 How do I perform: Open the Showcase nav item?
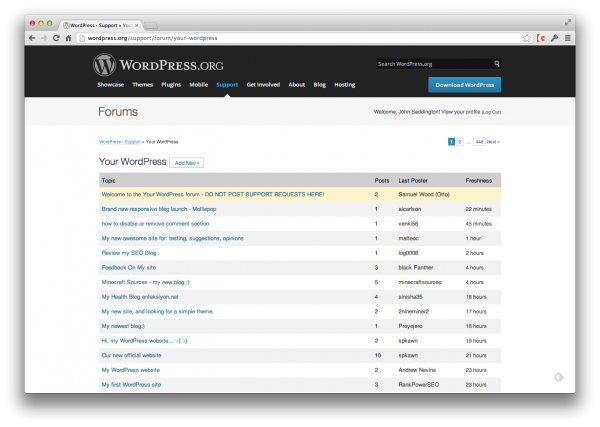tap(111, 85)
